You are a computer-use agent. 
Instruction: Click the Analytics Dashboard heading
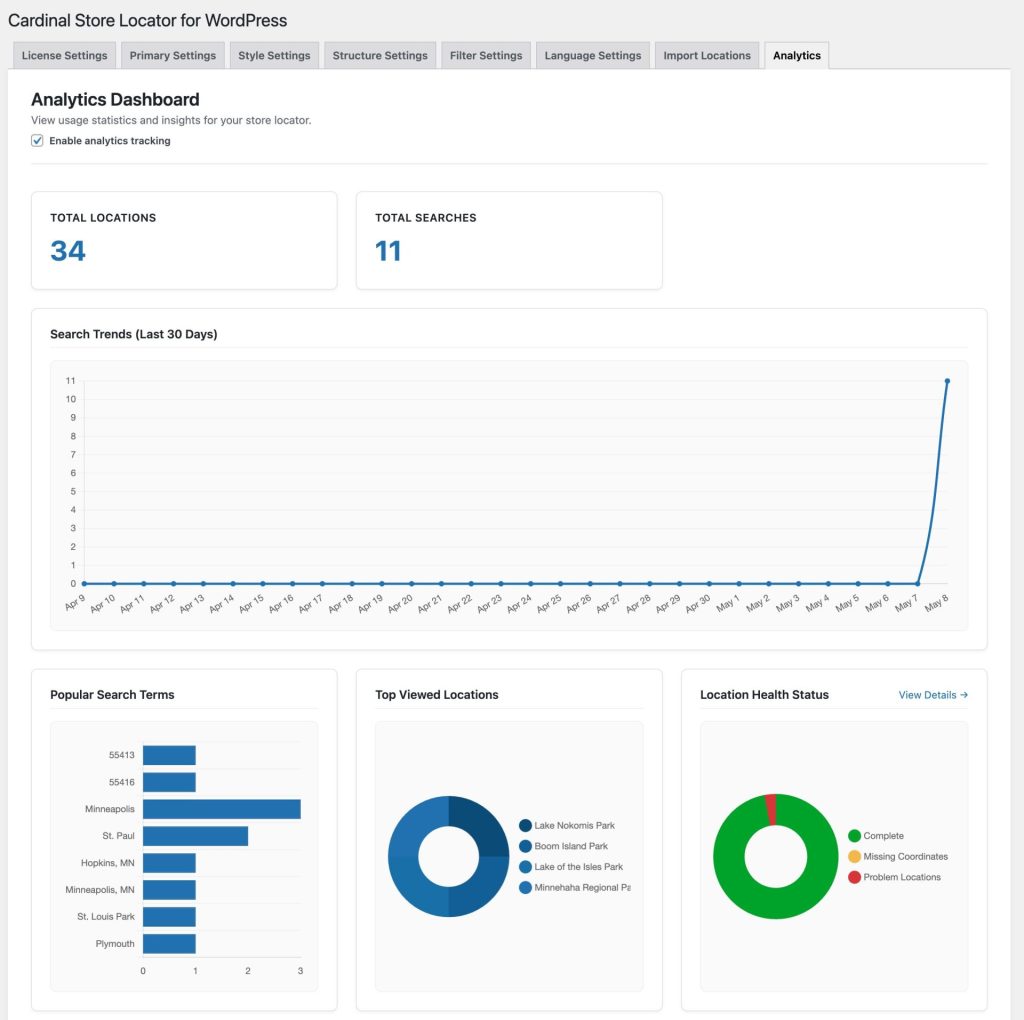click(115, 99)
